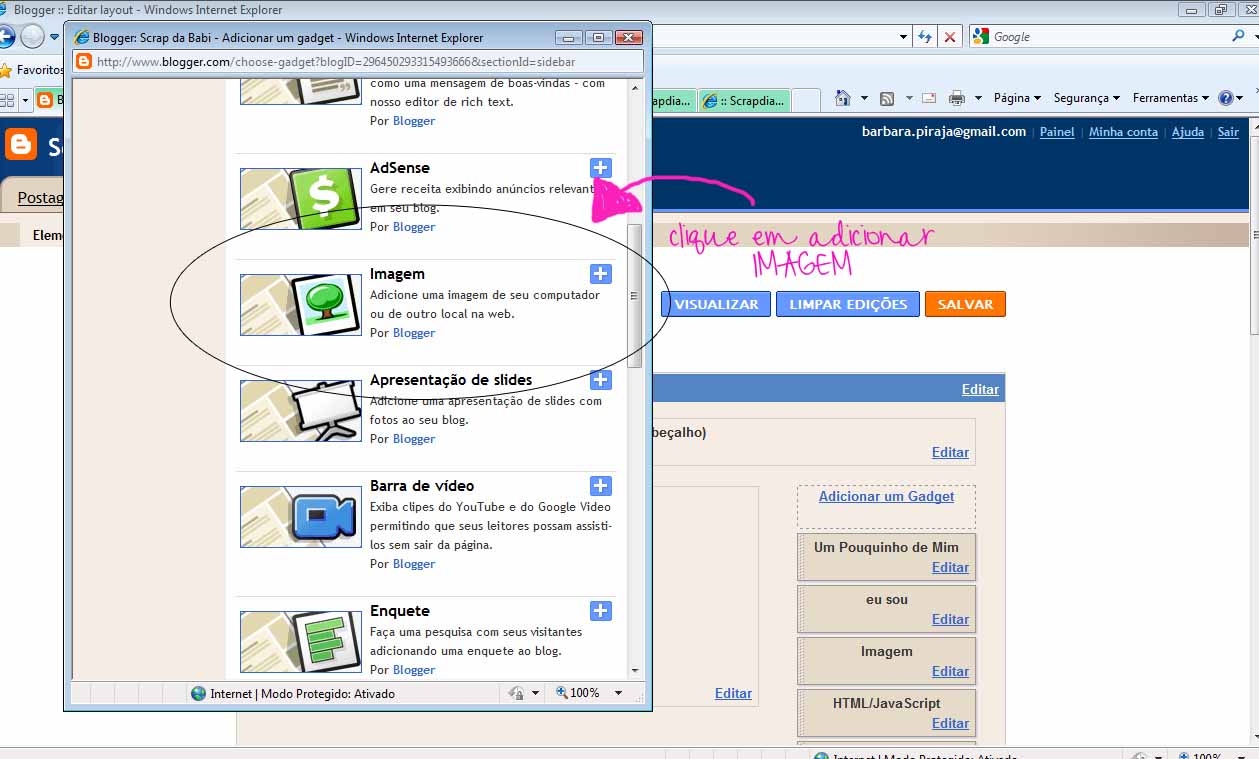This screenshot has width=1259, height=759.
Task: Open the Página dropdown menu
Action: point(1017,98)
